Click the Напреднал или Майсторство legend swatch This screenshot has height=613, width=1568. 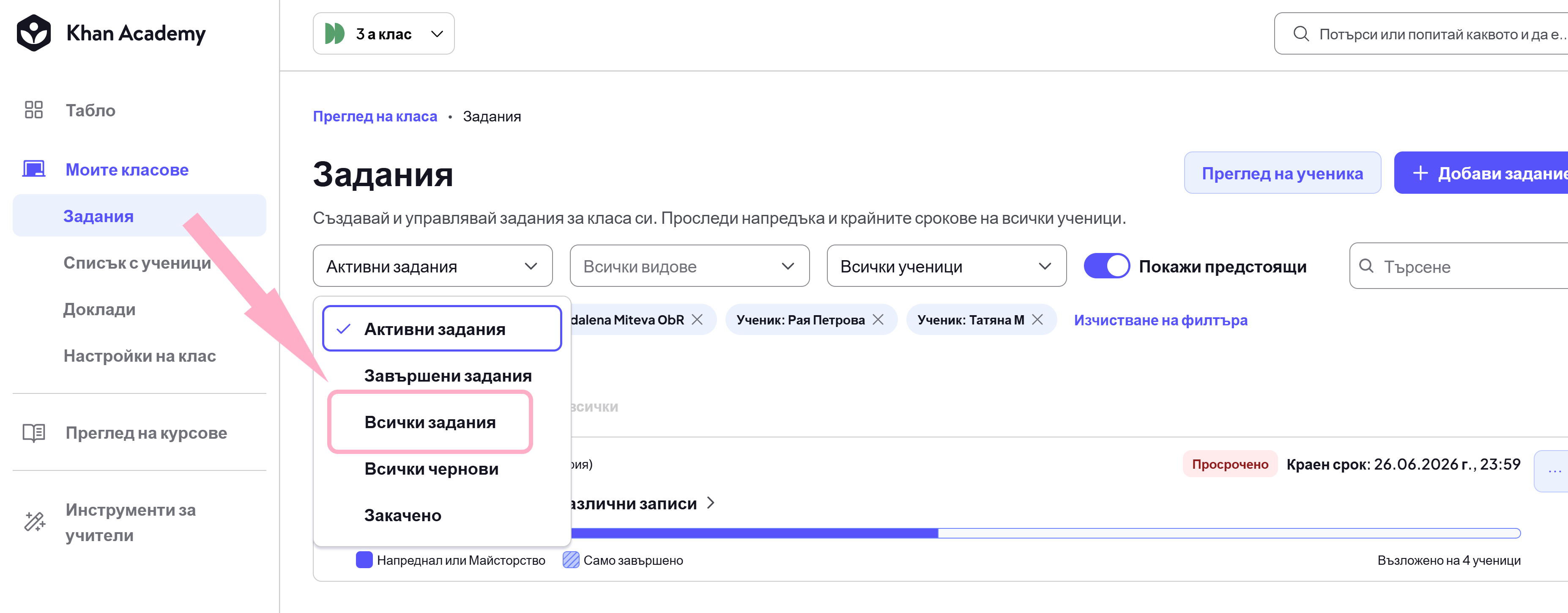tap(364, 559)
